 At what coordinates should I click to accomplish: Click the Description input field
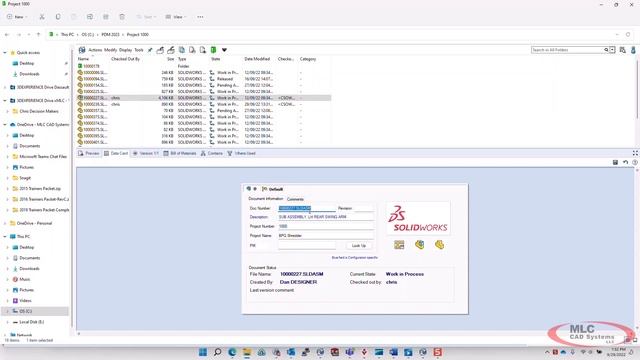326,217
